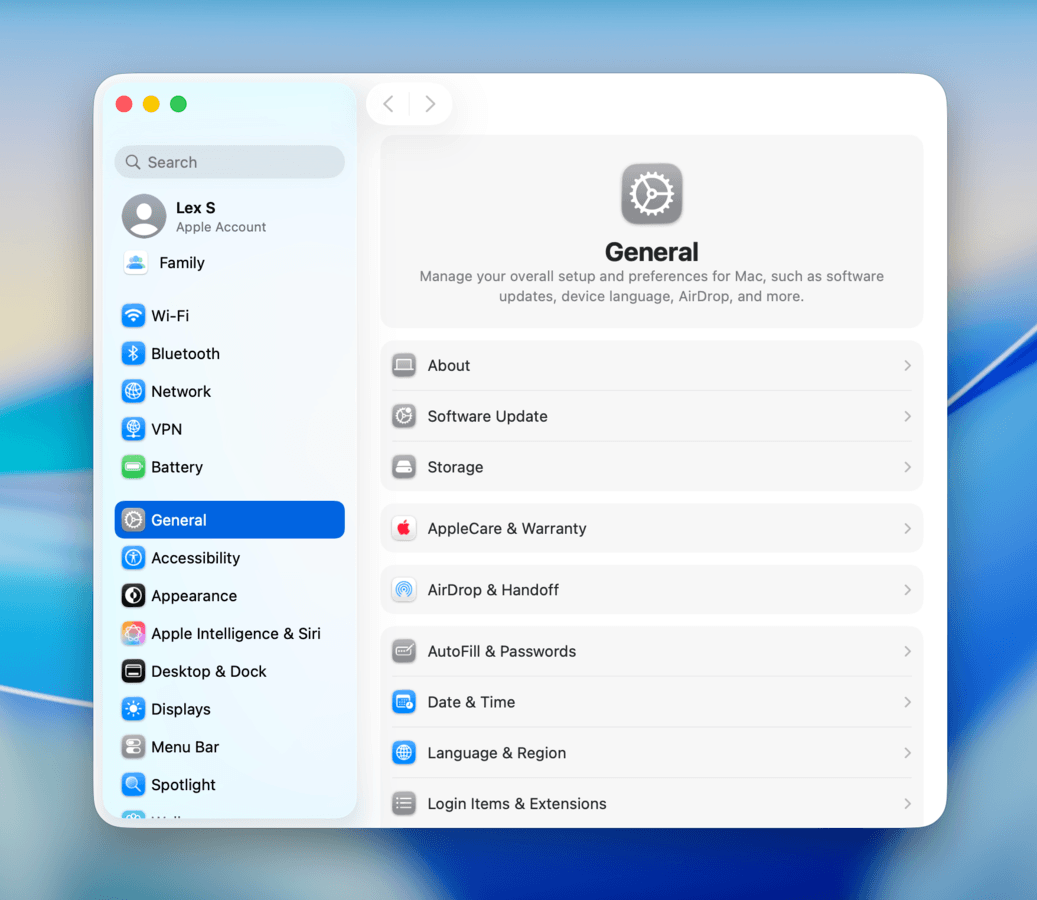This screenshot has width=1037, height=900.
Task: Open Bluetooth settings via its sidebar icon
Action: click(x=131, y=353)
